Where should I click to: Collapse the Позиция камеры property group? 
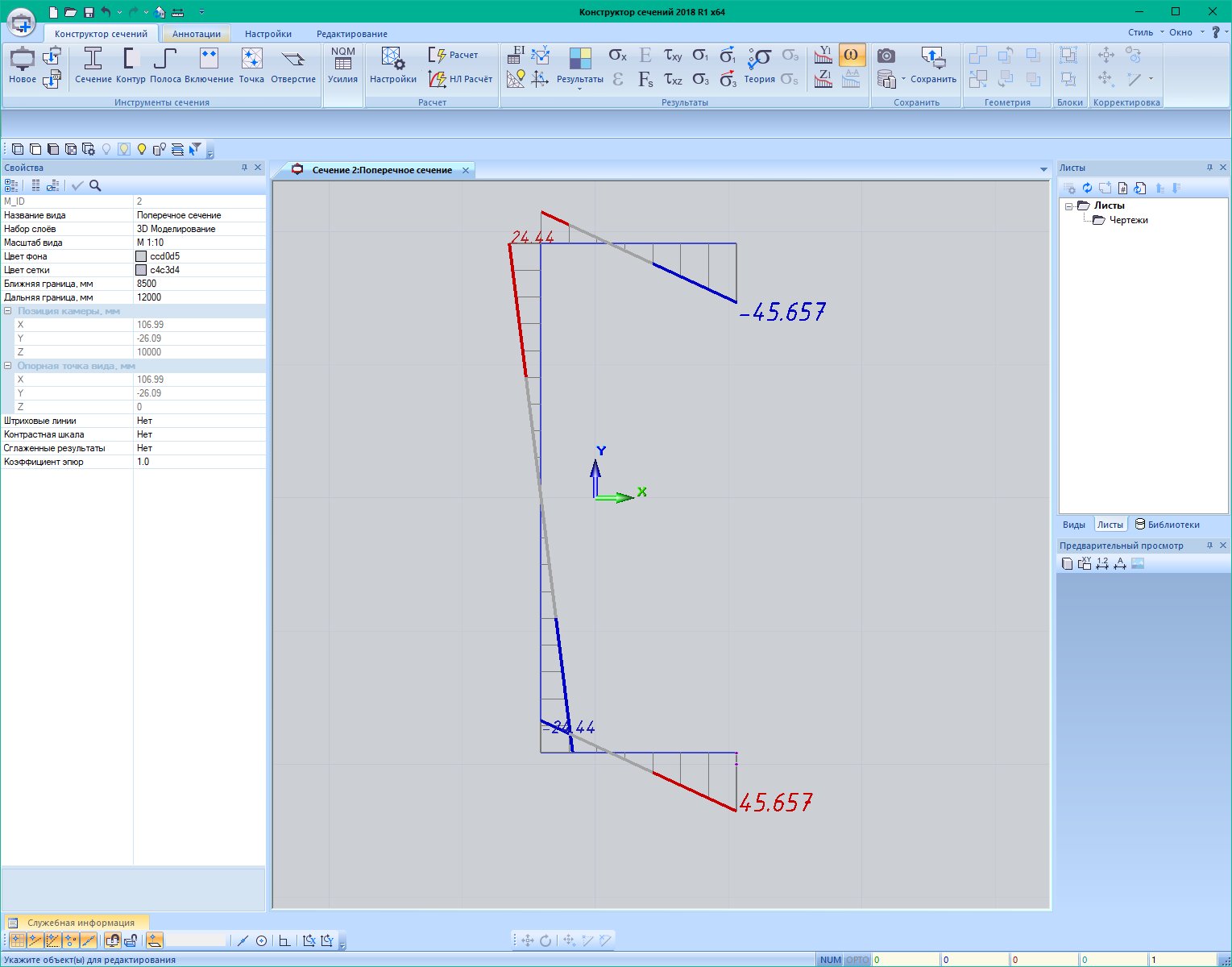point(8,311)
